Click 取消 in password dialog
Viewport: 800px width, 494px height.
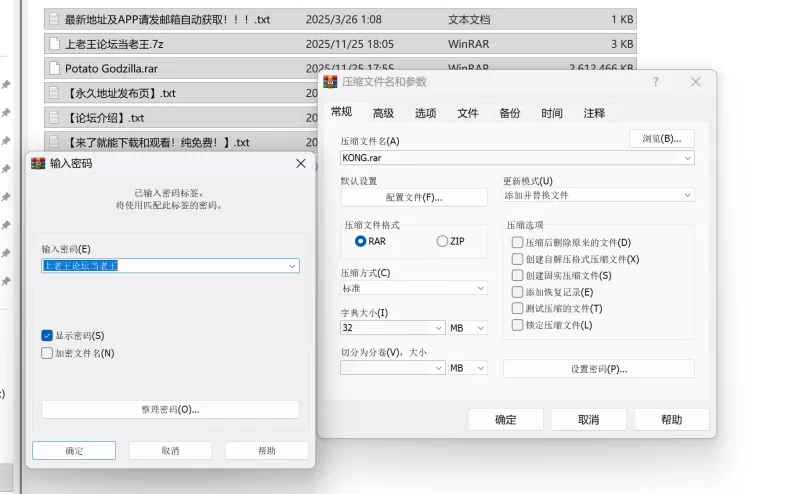click(170, 451)
